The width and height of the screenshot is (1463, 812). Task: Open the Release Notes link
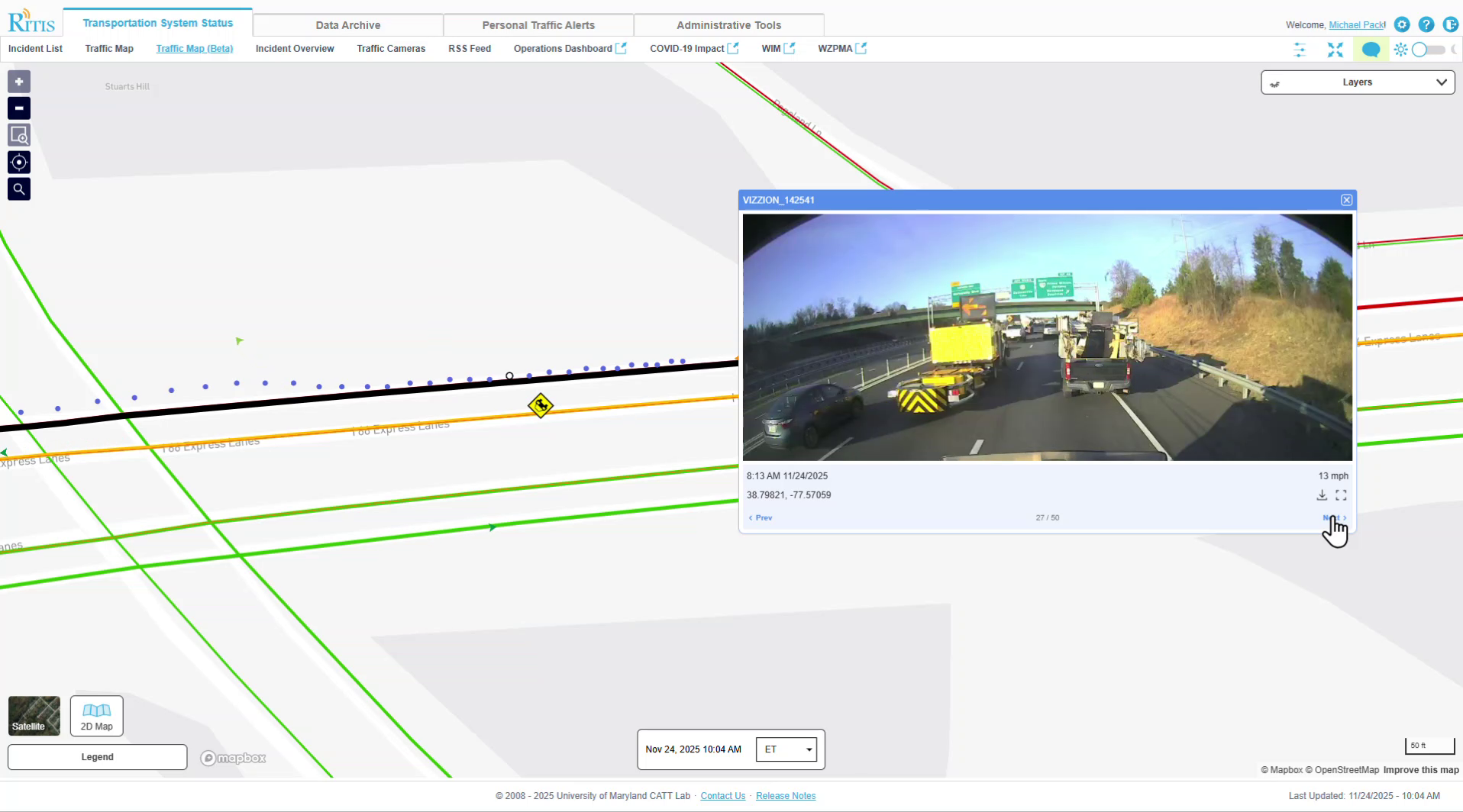point(786,796)
